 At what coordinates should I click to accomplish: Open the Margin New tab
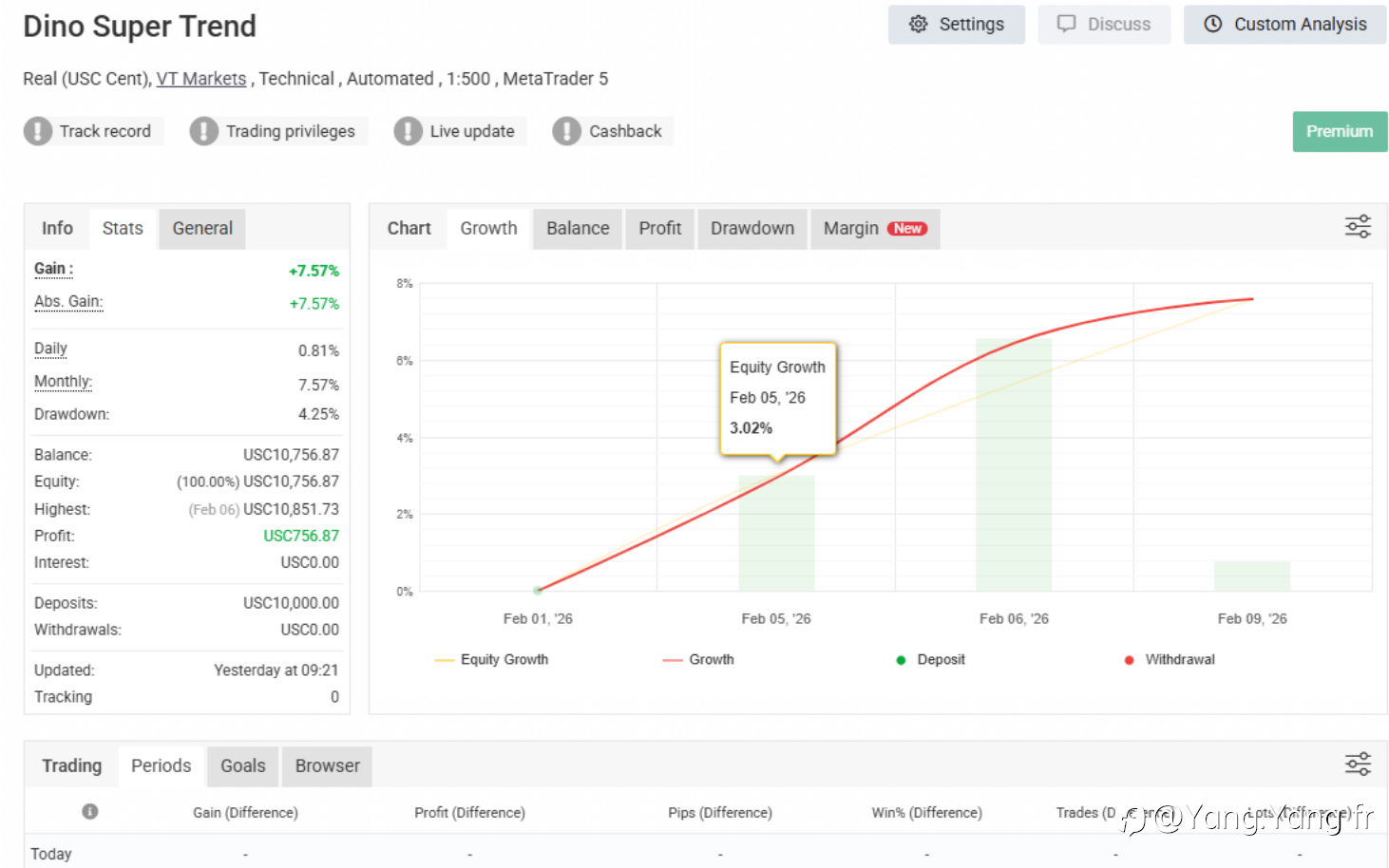point(875,229)
